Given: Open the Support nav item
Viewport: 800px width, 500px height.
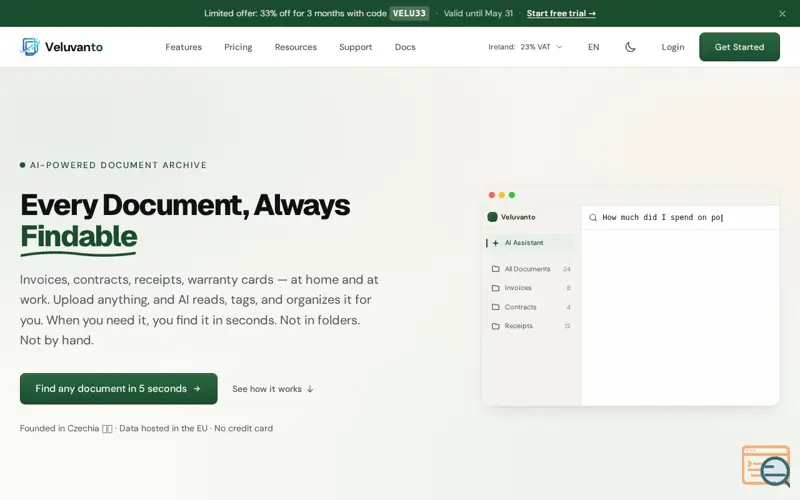Looking at the screenshot, I should click(x=356, y=47).
